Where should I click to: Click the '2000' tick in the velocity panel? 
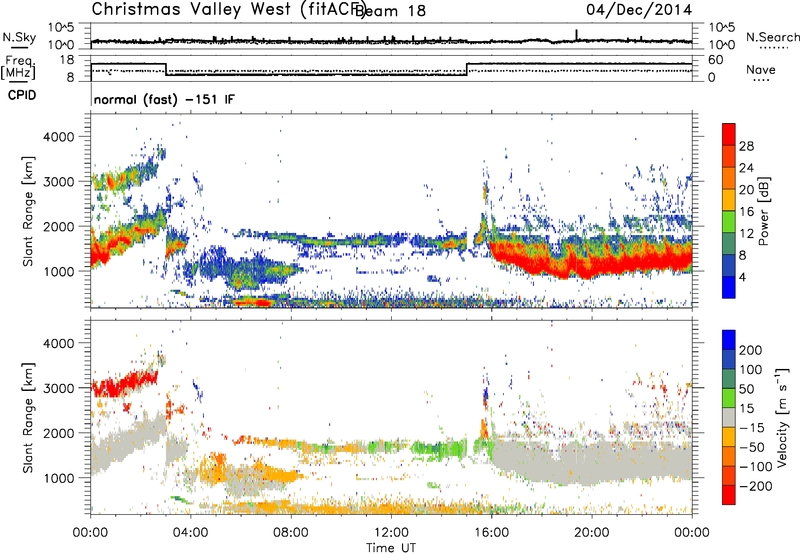(x=58, y=433)
